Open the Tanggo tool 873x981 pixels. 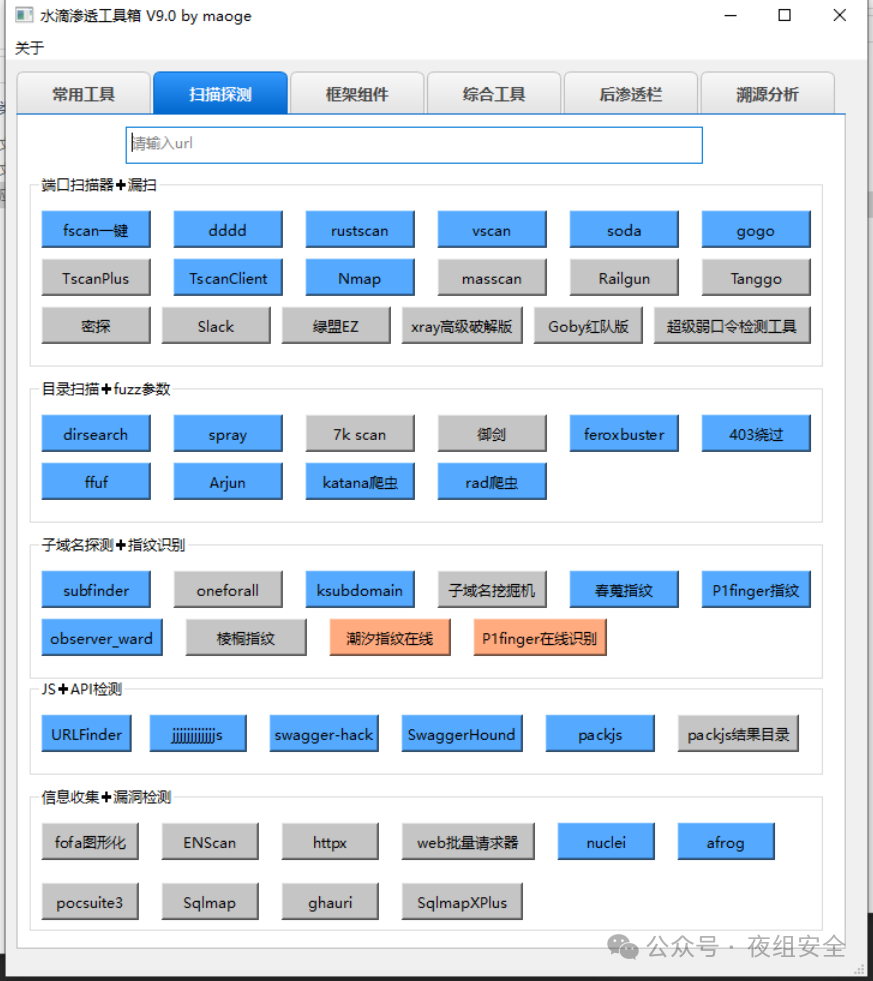(x=756, y=278)
